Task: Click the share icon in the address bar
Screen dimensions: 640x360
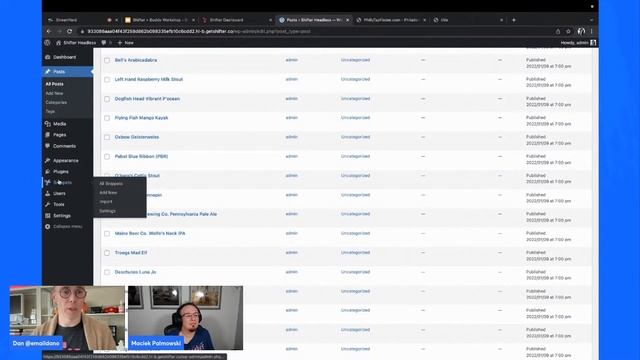Action: 558,31
